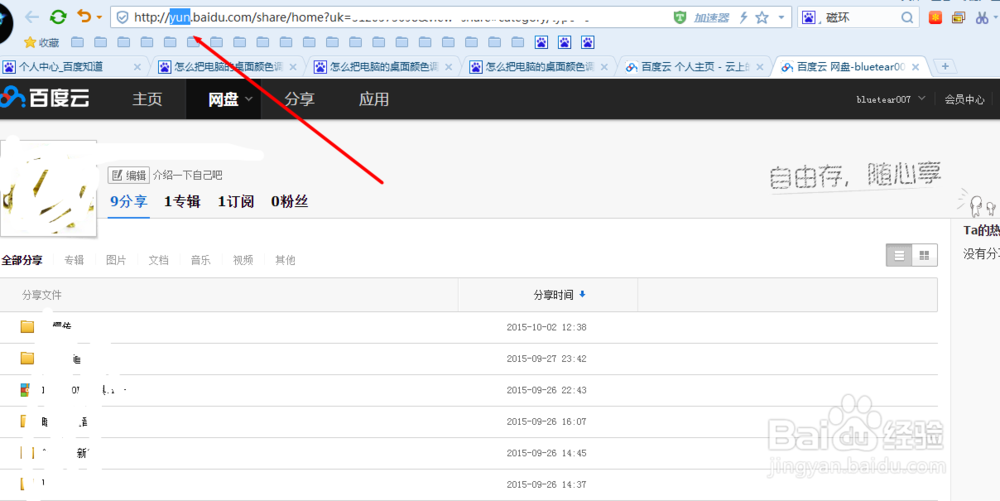Screen dimensions: 1000x501
Task: Click the 2015-09-27 23:42 timestamp
Action: point(547,358)
